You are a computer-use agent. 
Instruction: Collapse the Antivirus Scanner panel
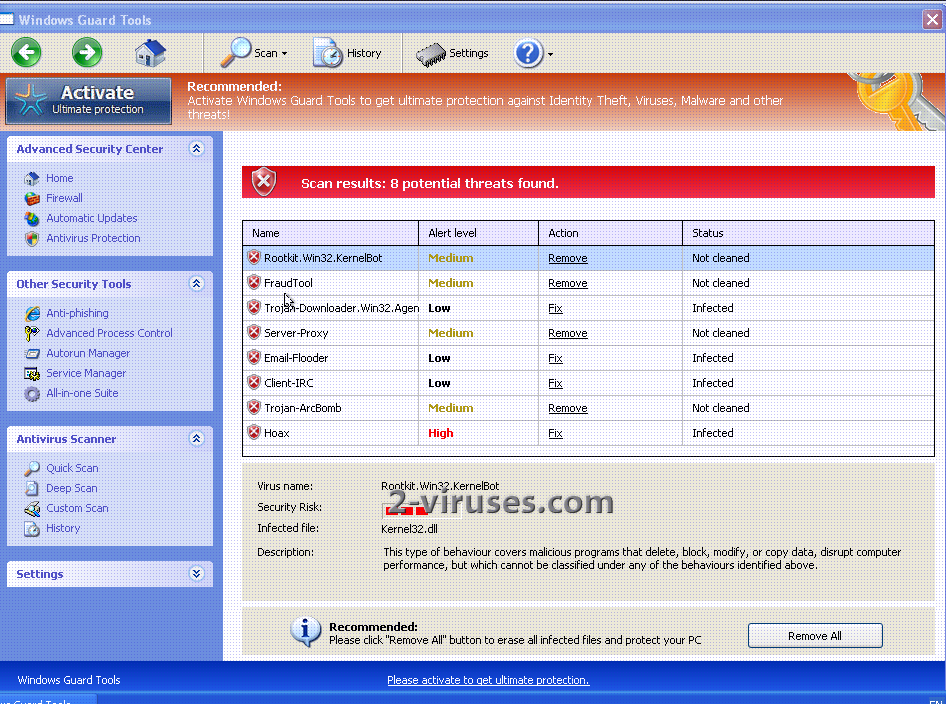tap(196, 439)
